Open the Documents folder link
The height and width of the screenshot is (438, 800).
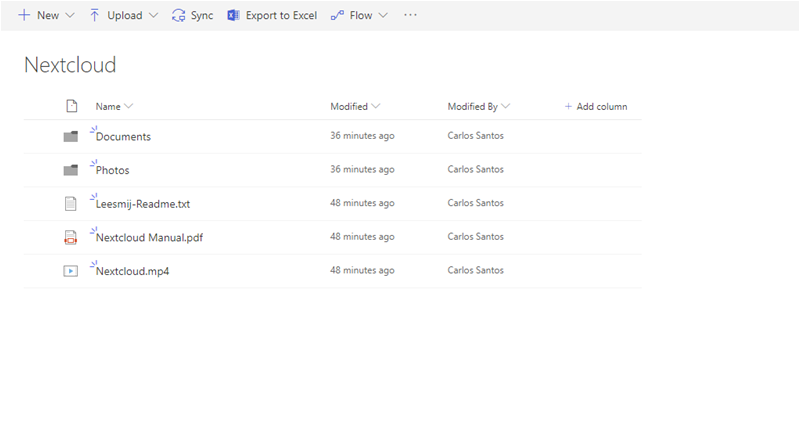pos(123,136)
